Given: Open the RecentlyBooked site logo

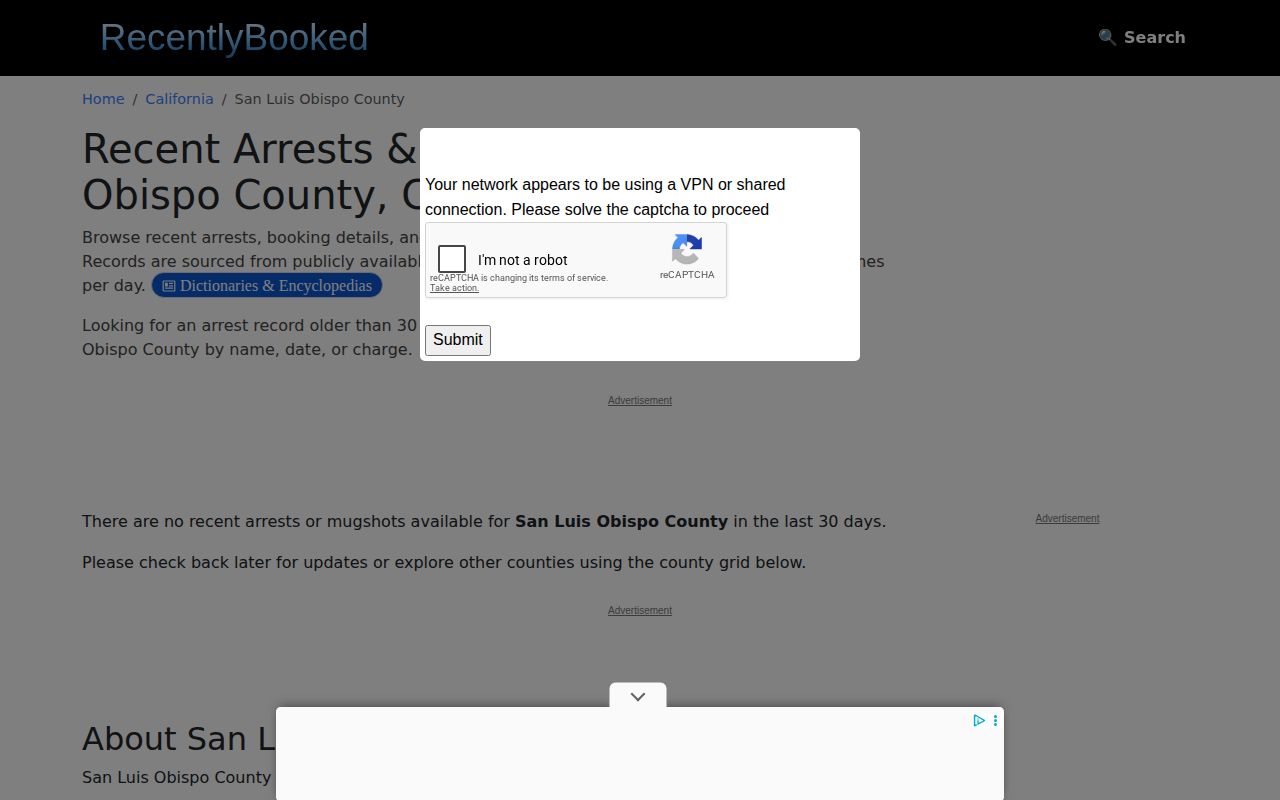Looking at the screenshot, I should pyautogui.click(x=234, y=37).
